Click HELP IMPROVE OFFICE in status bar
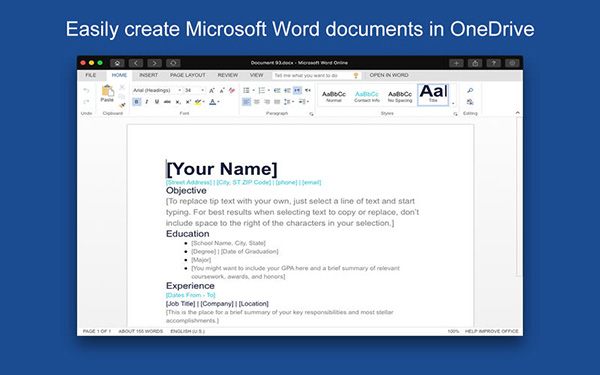The width and height of the screenshot is (600, 375). pos(492,331)
